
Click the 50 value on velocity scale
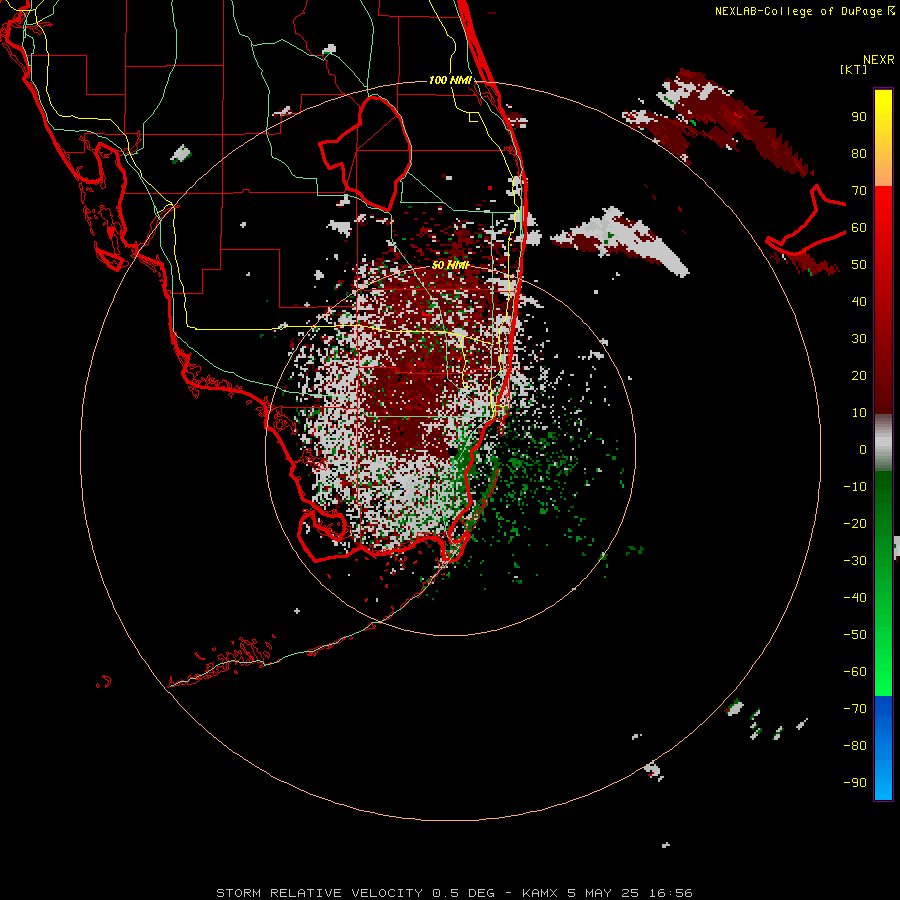[x=859, y=265]
